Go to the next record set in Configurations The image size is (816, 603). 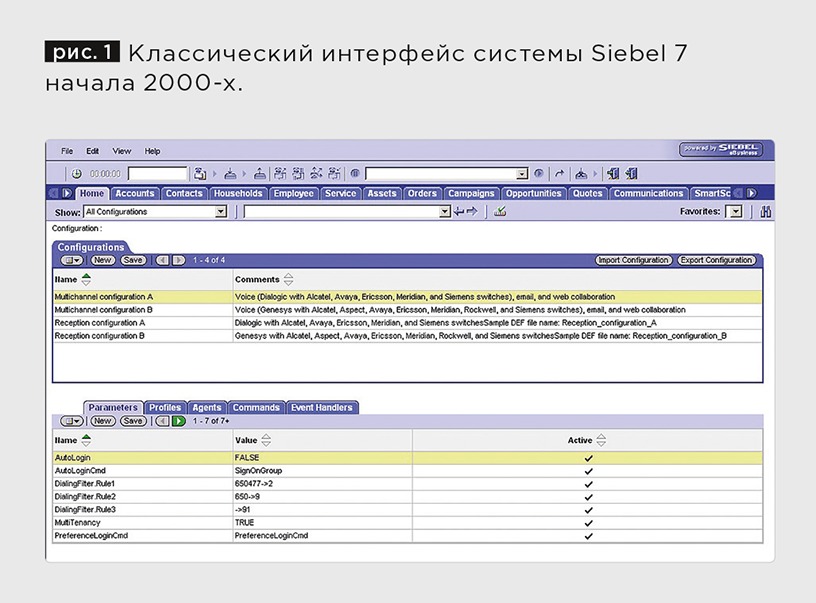click(x=178, y=260)
